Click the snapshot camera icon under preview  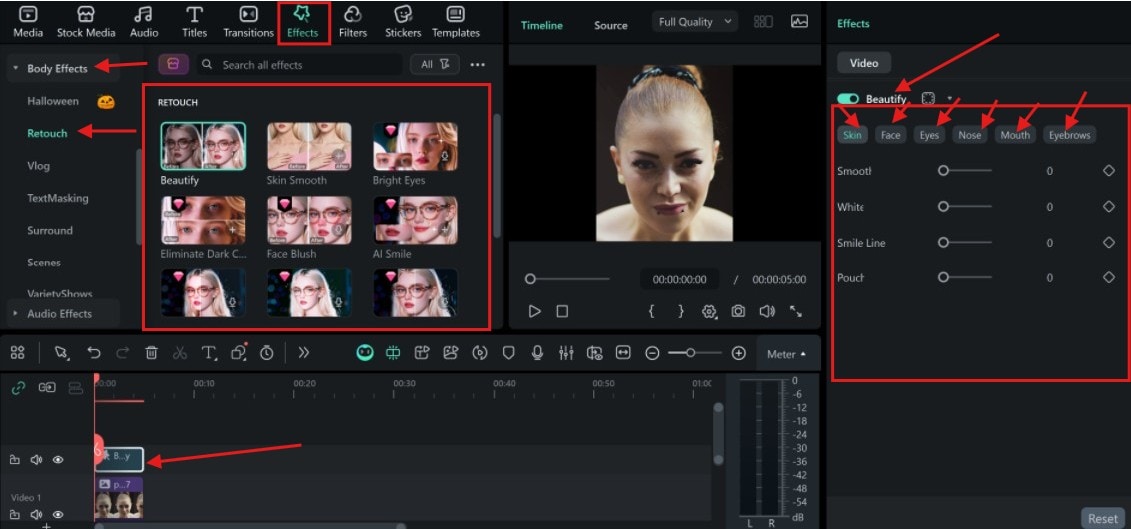pos(738,311)
